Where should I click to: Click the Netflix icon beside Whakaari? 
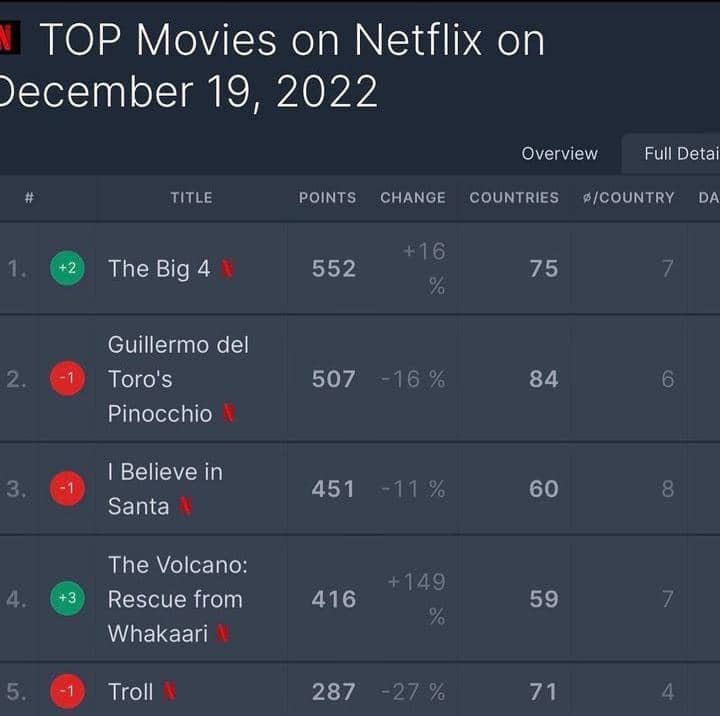223,634
